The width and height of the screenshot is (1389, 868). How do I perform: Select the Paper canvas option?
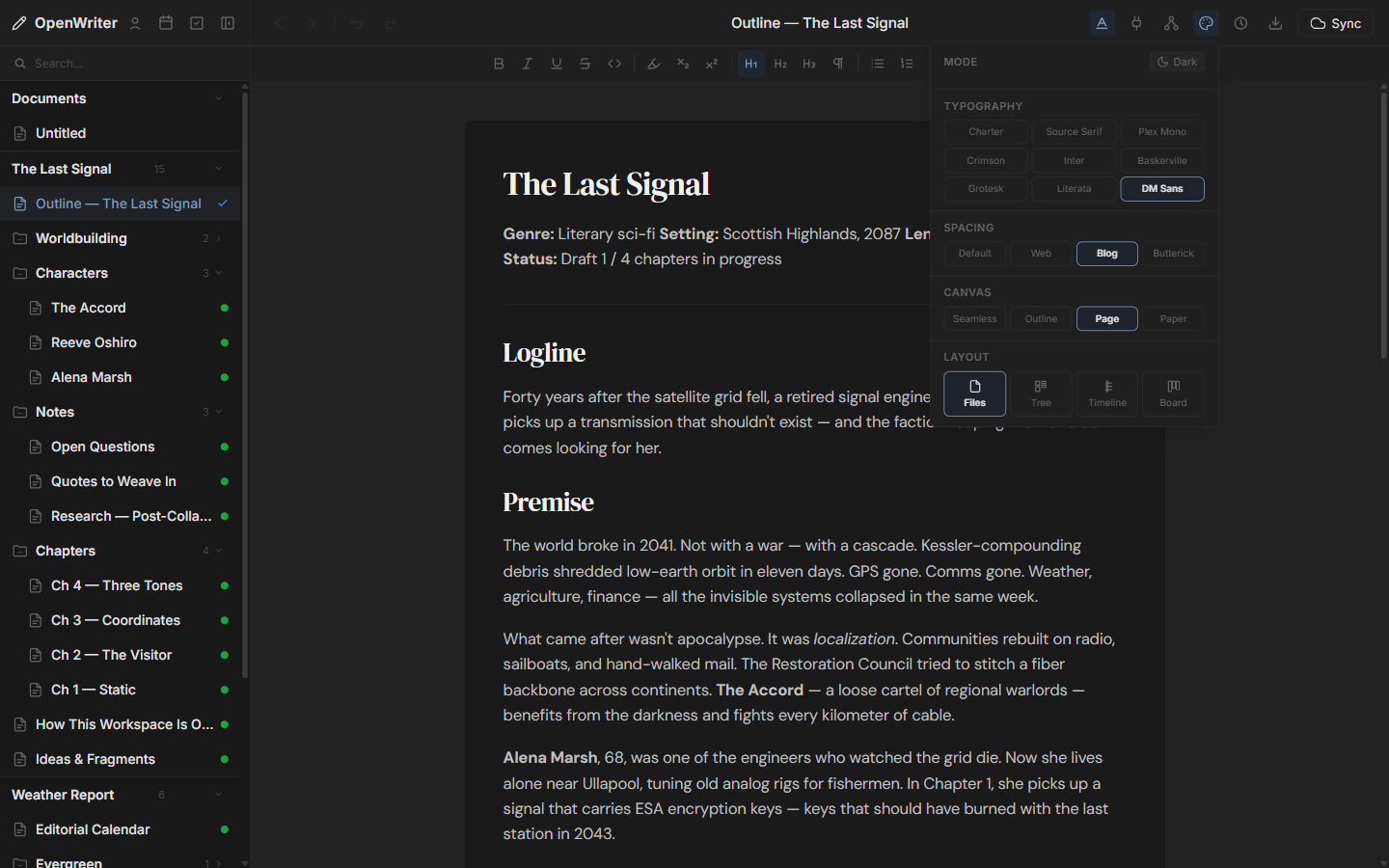(1173, 318)
